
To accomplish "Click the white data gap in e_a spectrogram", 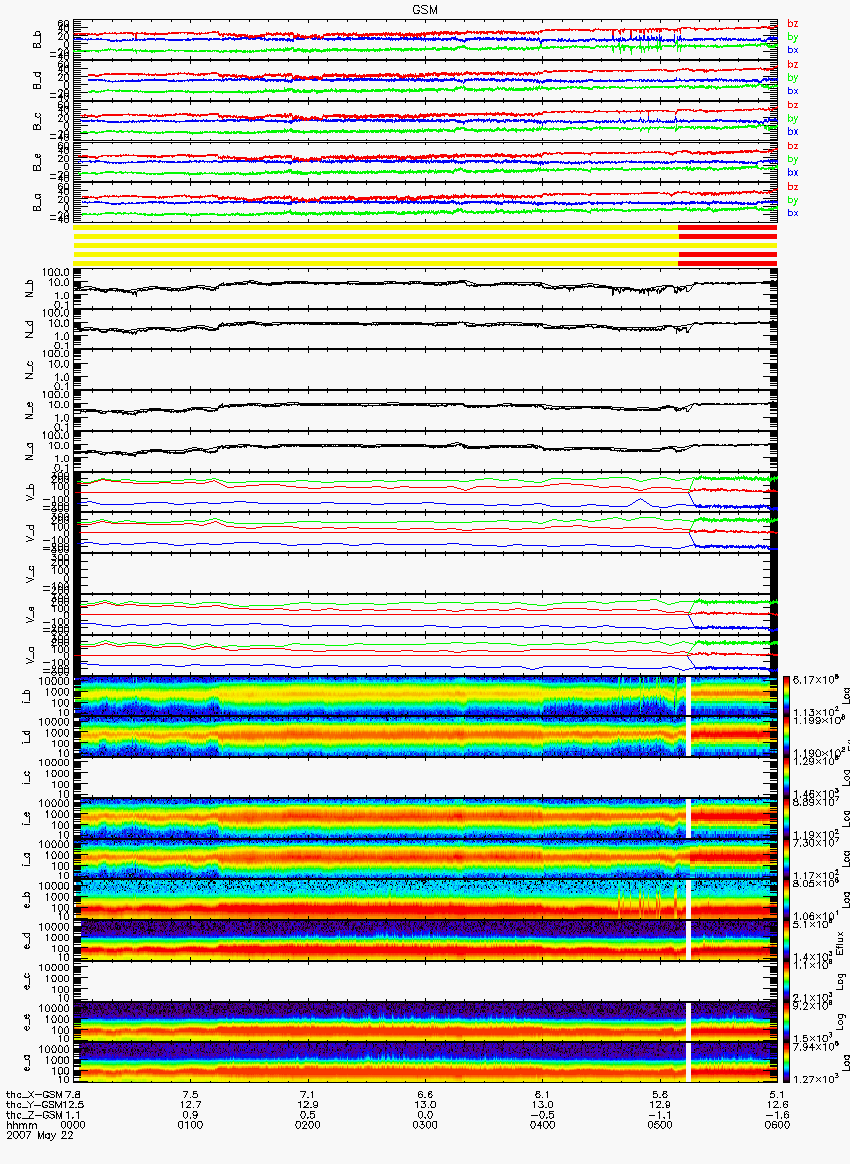I will [688, 1063].
